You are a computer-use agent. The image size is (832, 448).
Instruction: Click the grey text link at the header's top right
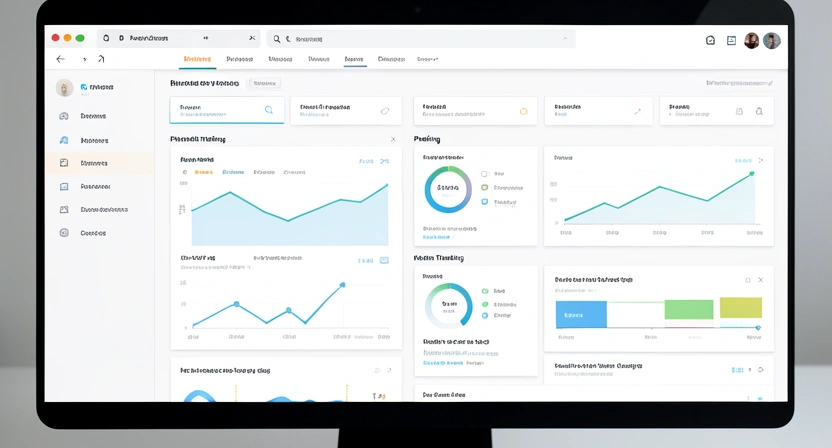tap(739, 83)
